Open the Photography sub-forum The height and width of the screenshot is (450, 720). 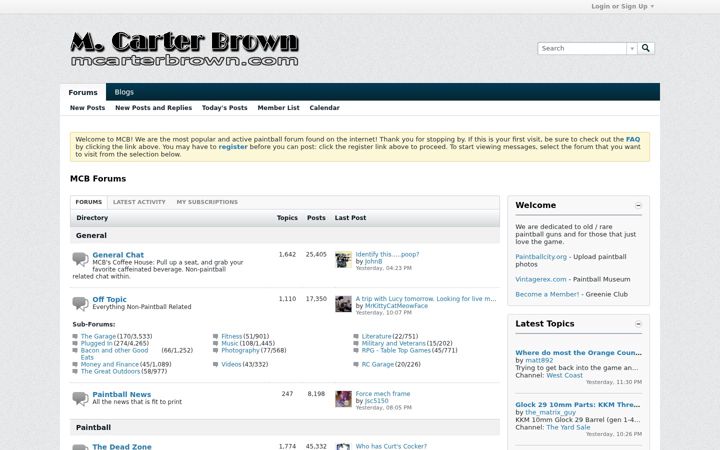[x=240, y=350]
